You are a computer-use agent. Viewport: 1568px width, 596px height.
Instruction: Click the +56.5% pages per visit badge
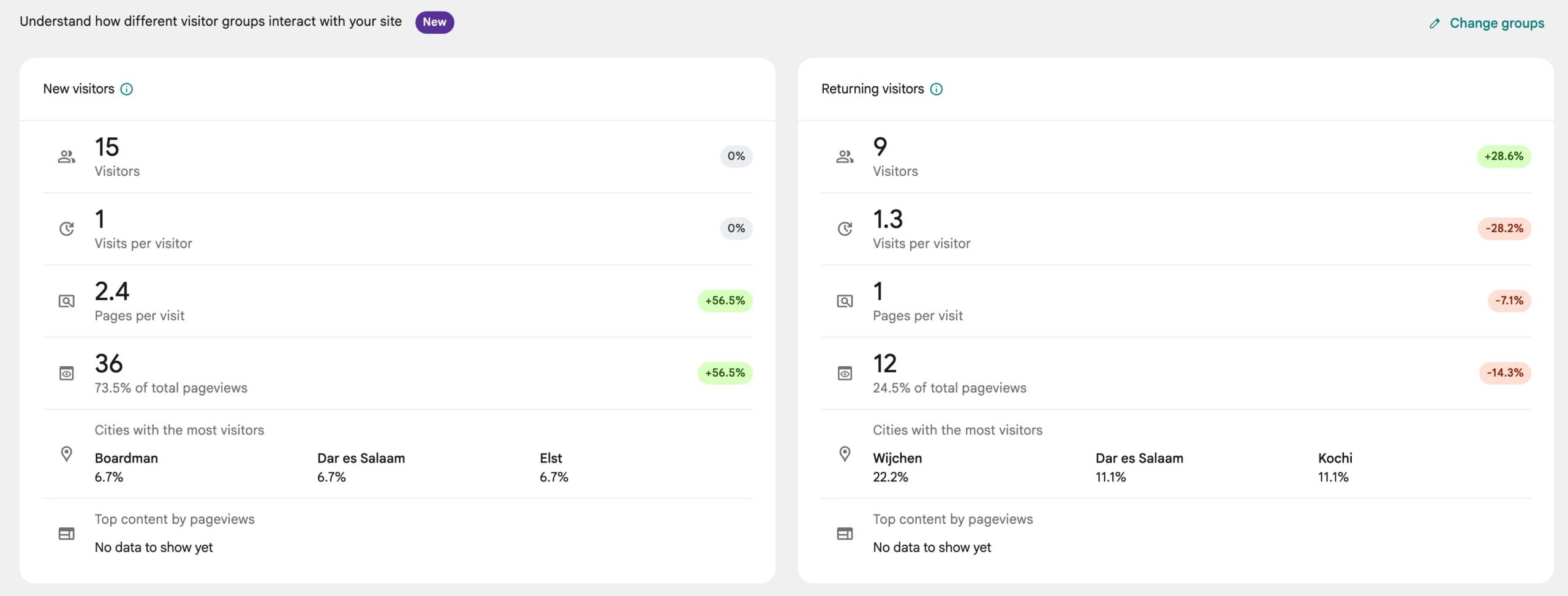[725, 301]
